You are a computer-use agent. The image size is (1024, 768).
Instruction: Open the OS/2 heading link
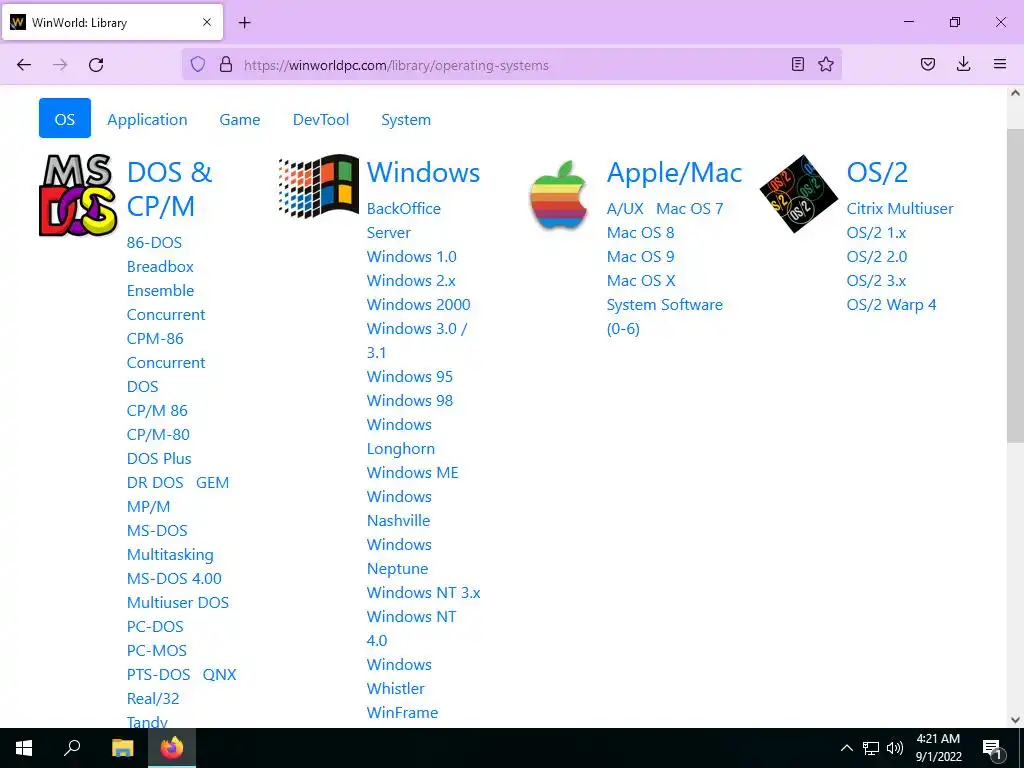point(877,172)
